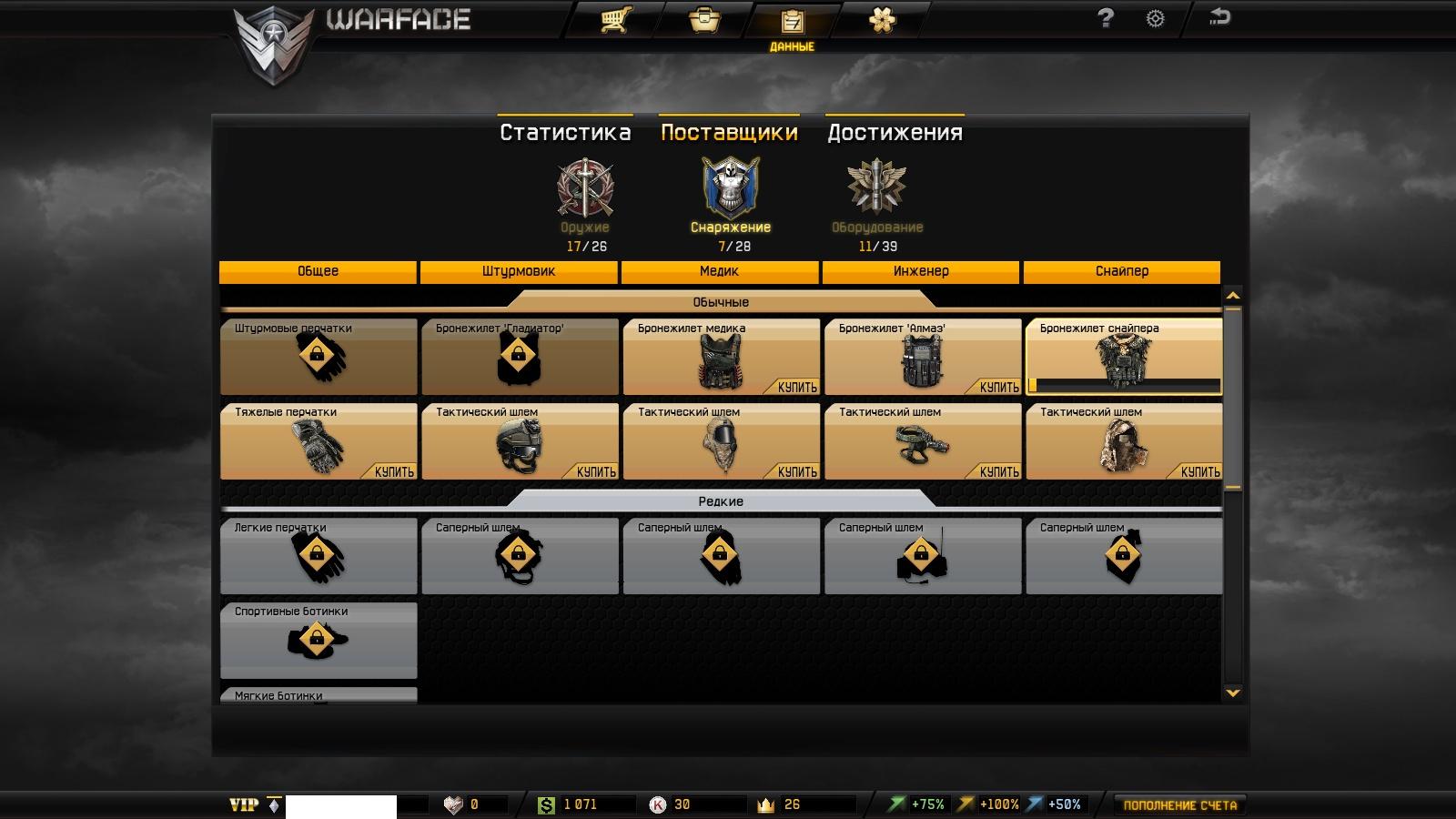Click scroll down arrow of item list
The width and height of the screenshot is (1456, 819).
click(x=1233, y=693)
